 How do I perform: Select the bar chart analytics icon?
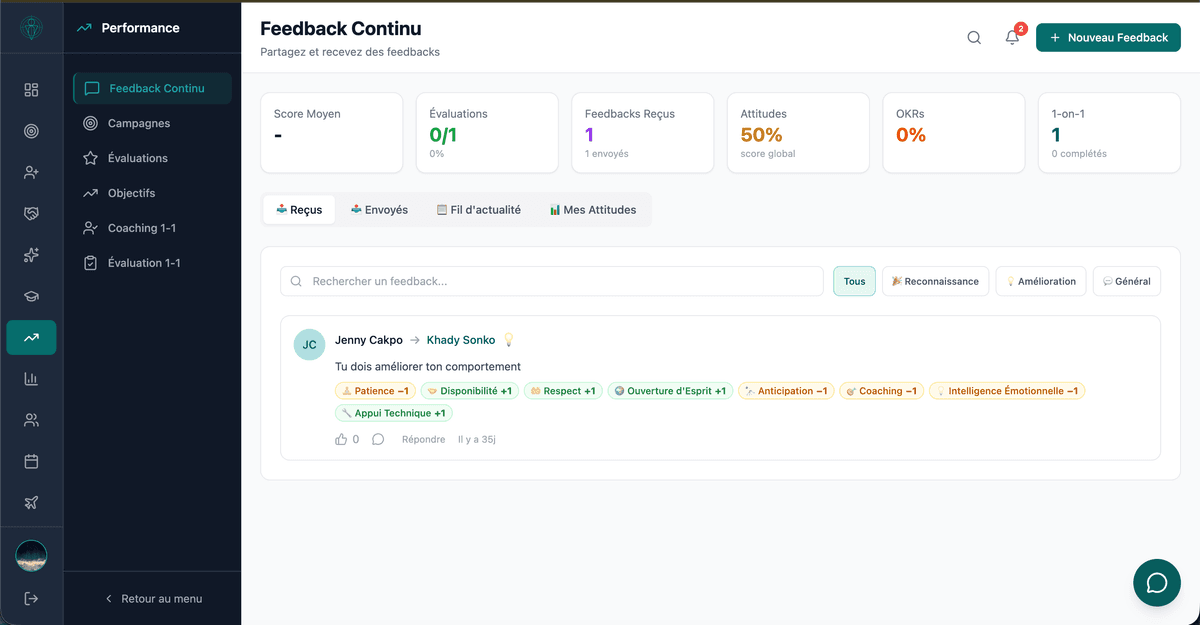(x=31, y=379)
